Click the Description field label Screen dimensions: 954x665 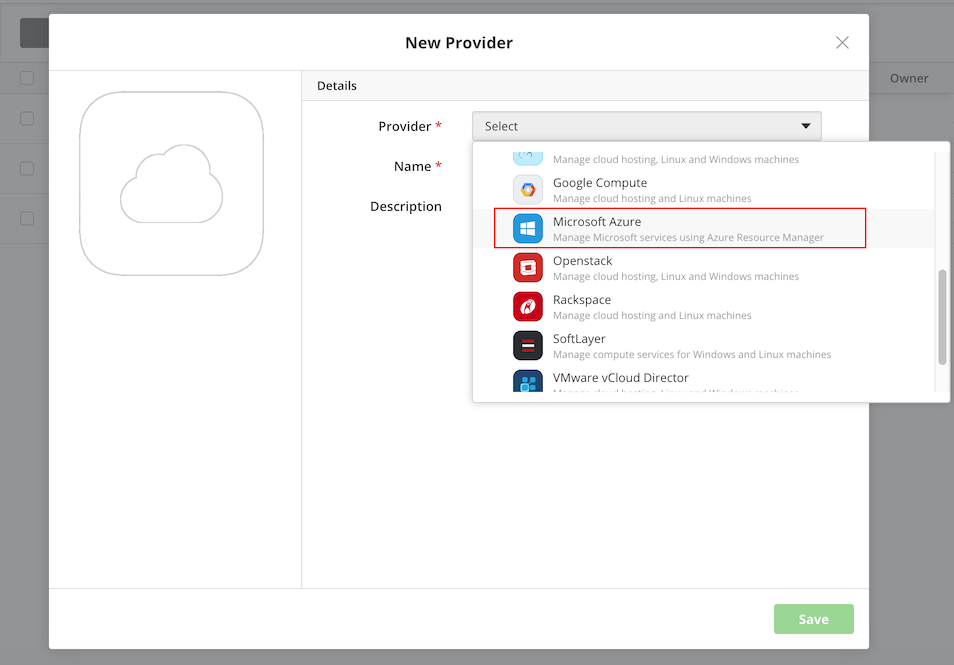(x=406, y=206)
